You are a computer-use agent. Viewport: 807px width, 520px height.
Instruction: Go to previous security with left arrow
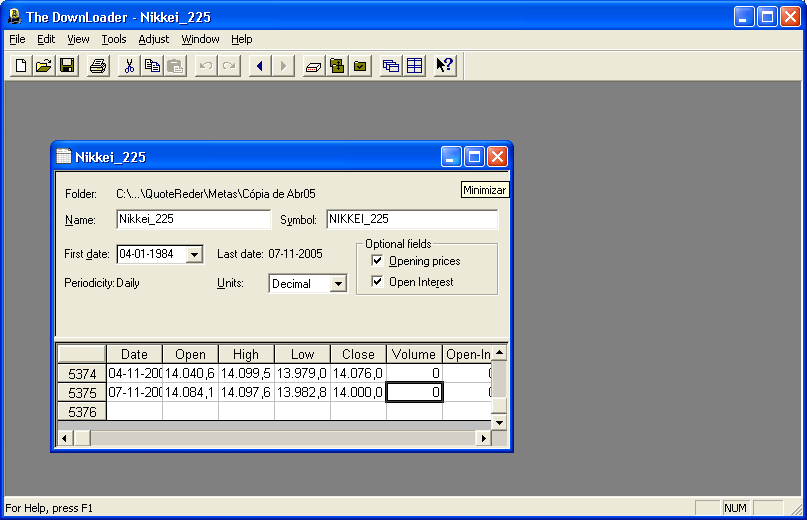point(260,66)
